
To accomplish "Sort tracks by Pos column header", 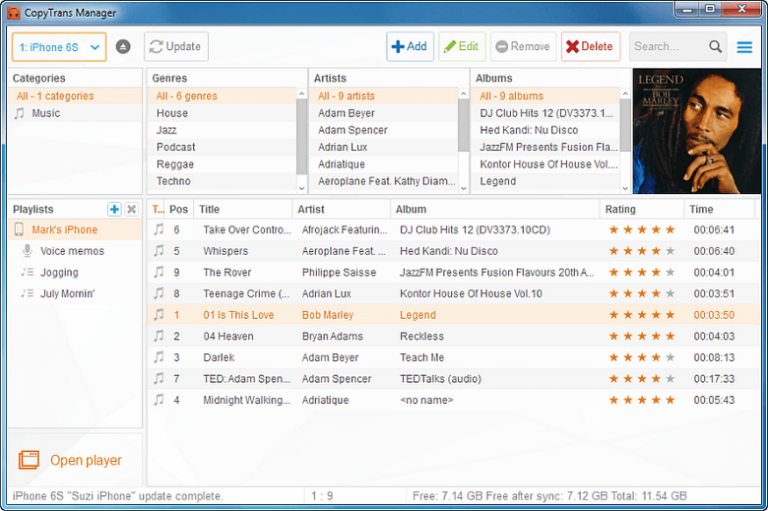I will (179, 209).
